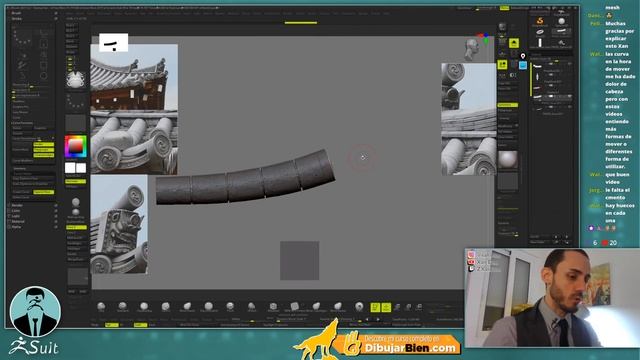This screenshot has width=640, height=360.
Task: Click the viewer count '20' below the chat
Action: click(x=613, y=242)
